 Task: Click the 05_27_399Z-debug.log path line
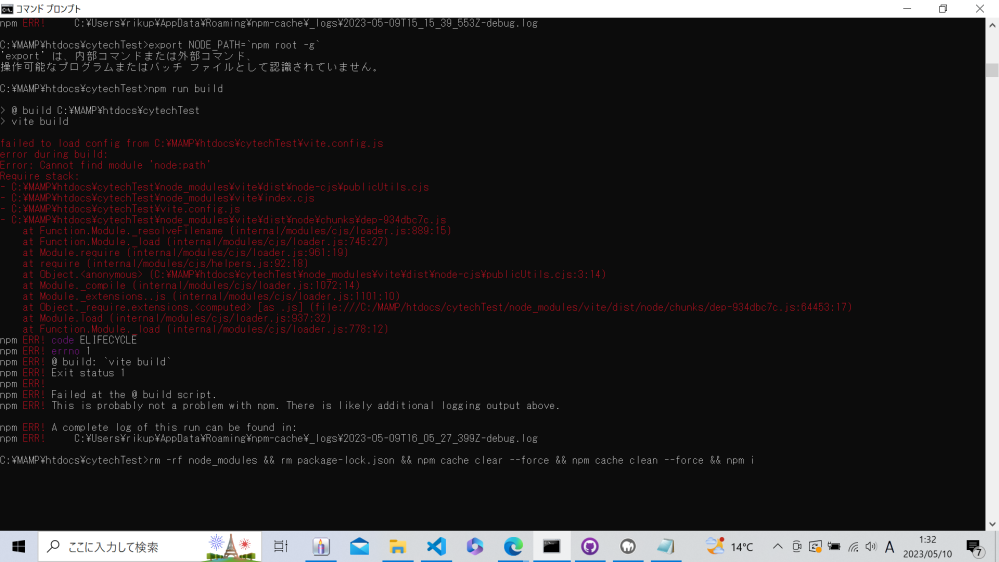click(269, 438)
